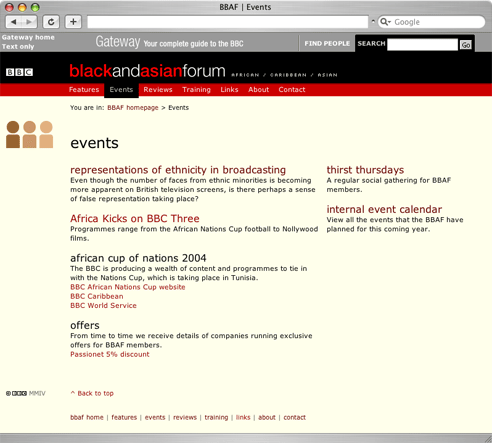Open the Links nav tab
This screenshot has height=443, width=492.
229,89
